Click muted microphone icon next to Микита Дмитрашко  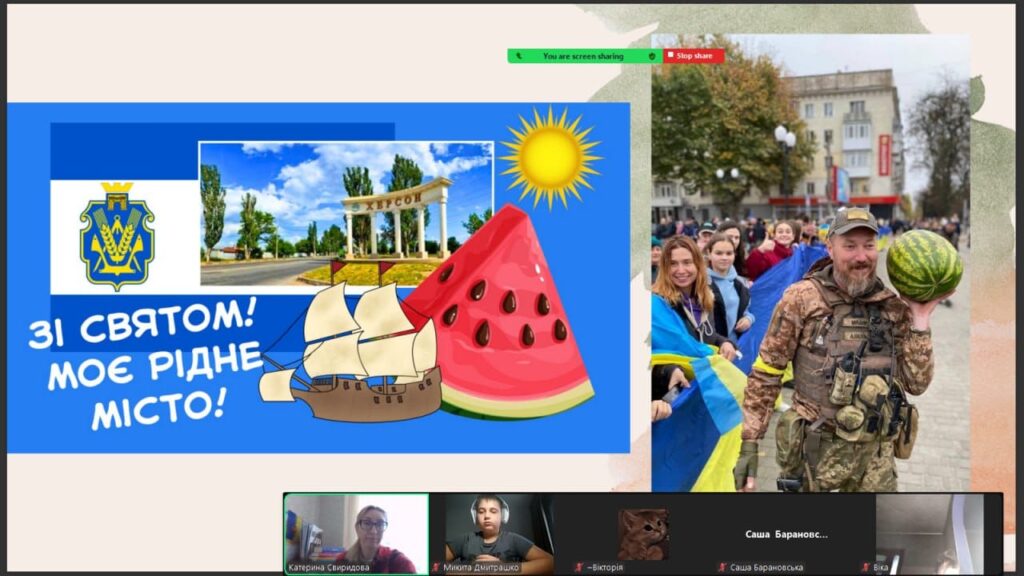pyautogui.click(x=436, y=568)
